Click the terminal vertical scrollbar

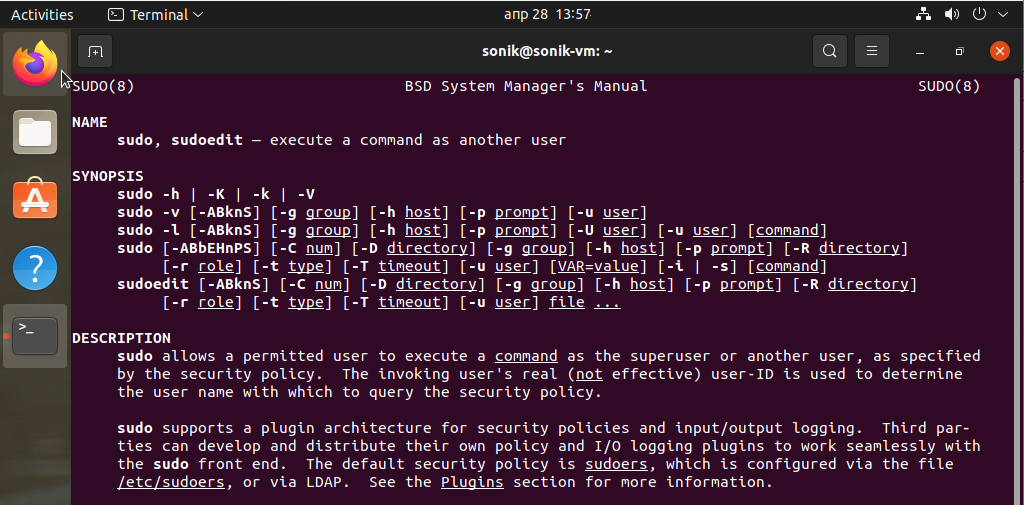(x=1017, y=290)
